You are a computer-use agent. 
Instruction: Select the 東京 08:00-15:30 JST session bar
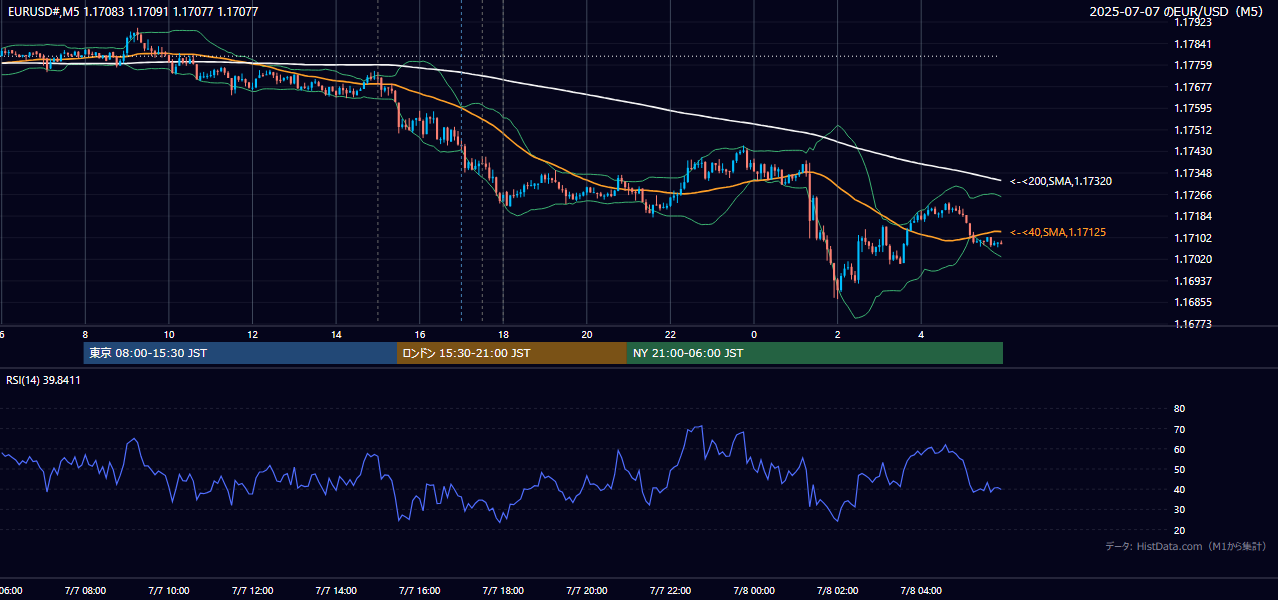[240, 353]
